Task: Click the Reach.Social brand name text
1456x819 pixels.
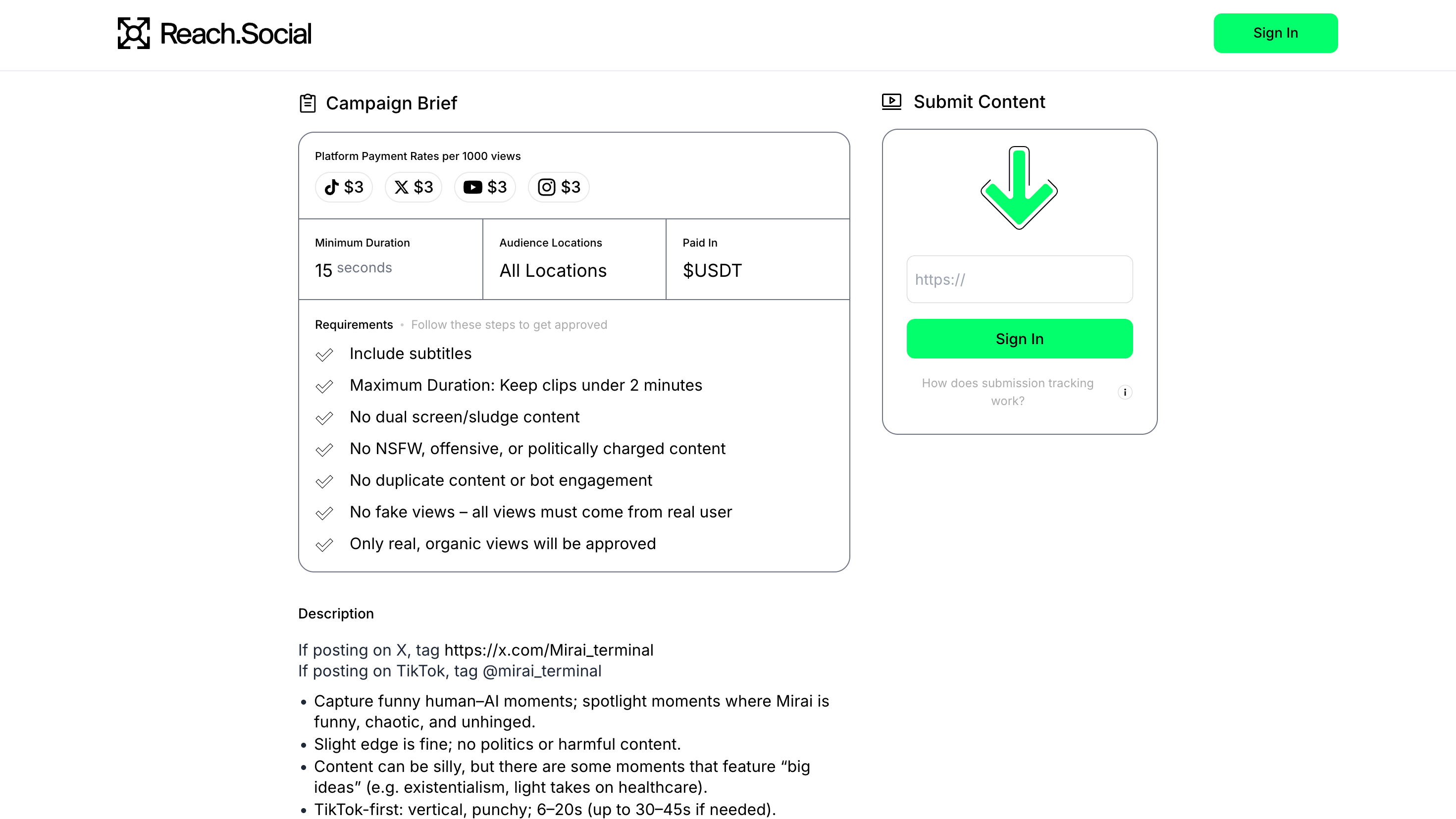Action: point(236,34)
